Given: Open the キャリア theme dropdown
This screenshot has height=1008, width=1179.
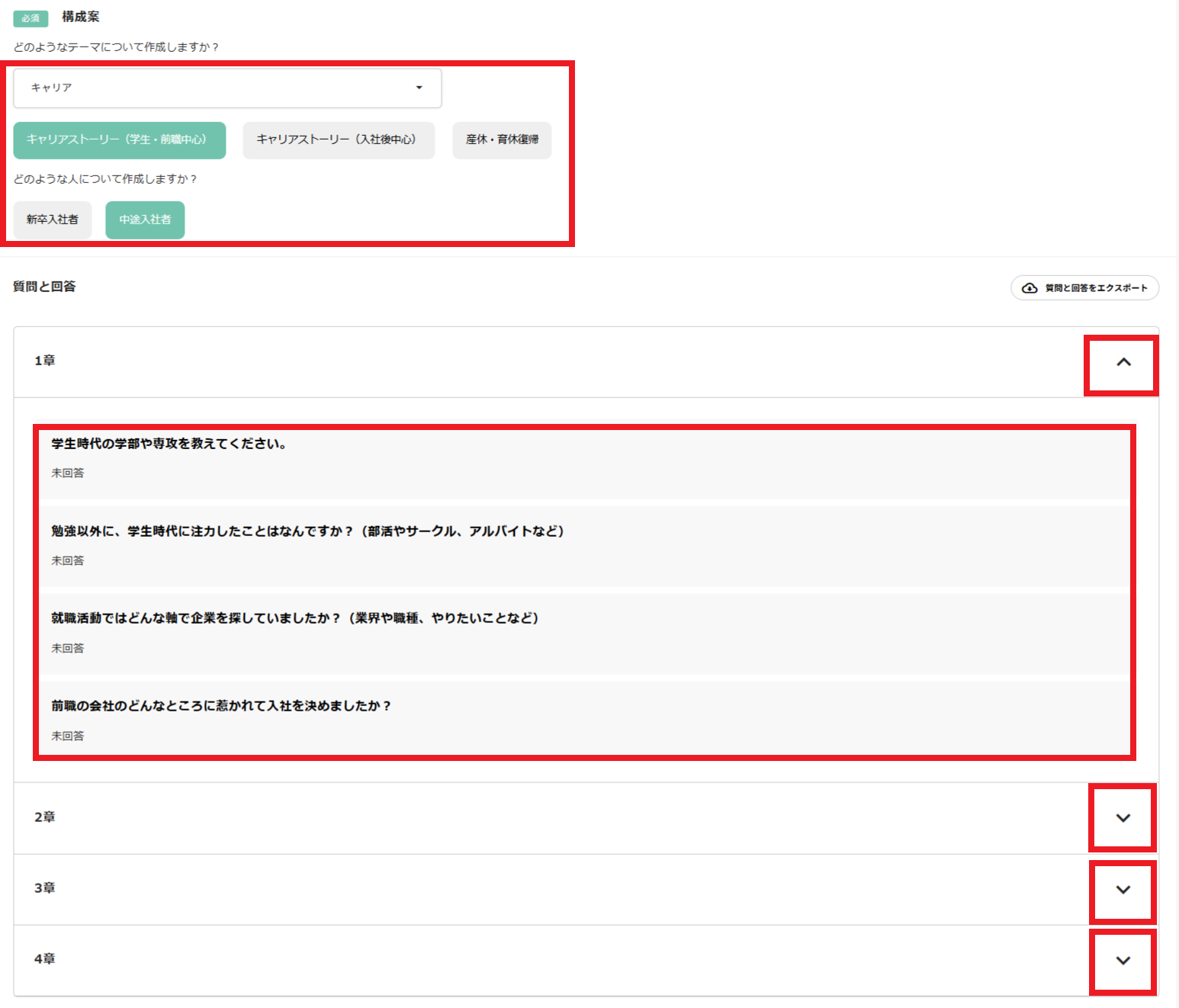Looking at the screenshot, I should (x=227, y=88).
